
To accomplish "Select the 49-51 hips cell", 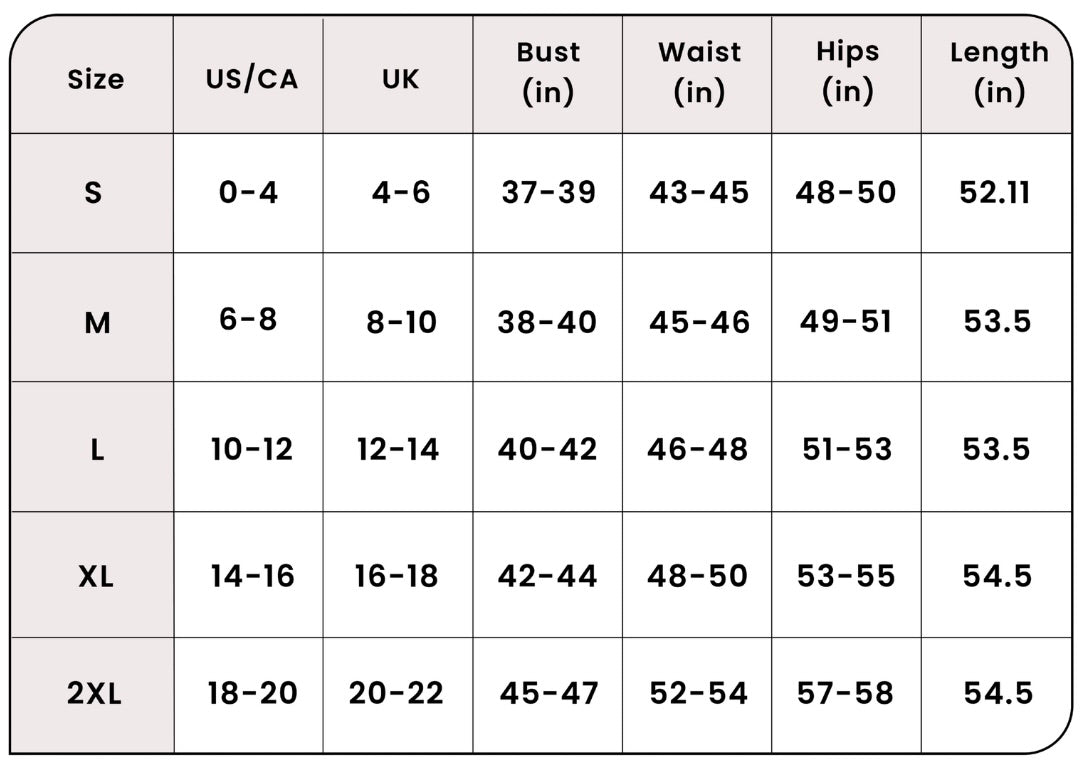I will 846,321.
